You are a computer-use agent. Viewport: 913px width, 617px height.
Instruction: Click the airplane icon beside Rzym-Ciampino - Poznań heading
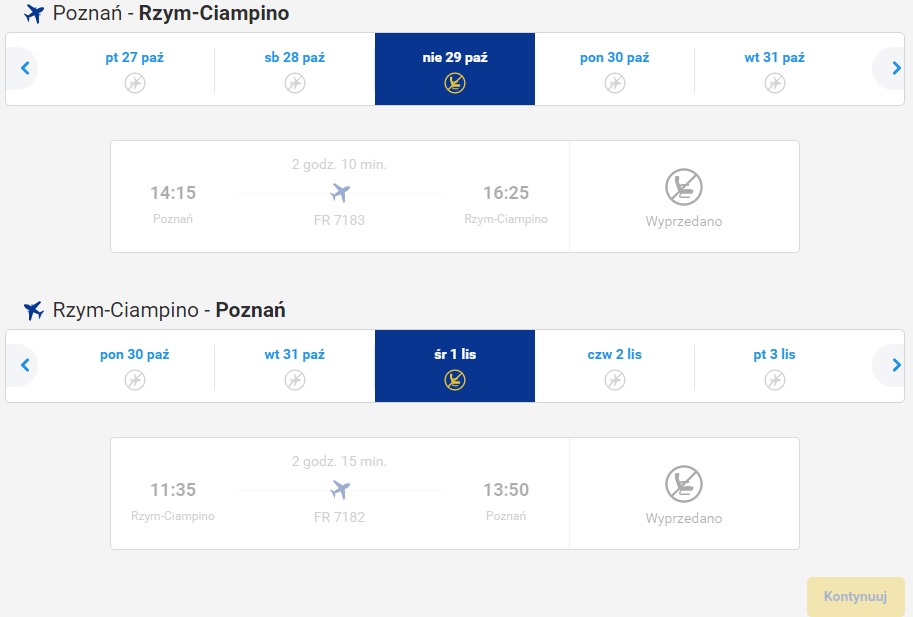tap(34, 310)
